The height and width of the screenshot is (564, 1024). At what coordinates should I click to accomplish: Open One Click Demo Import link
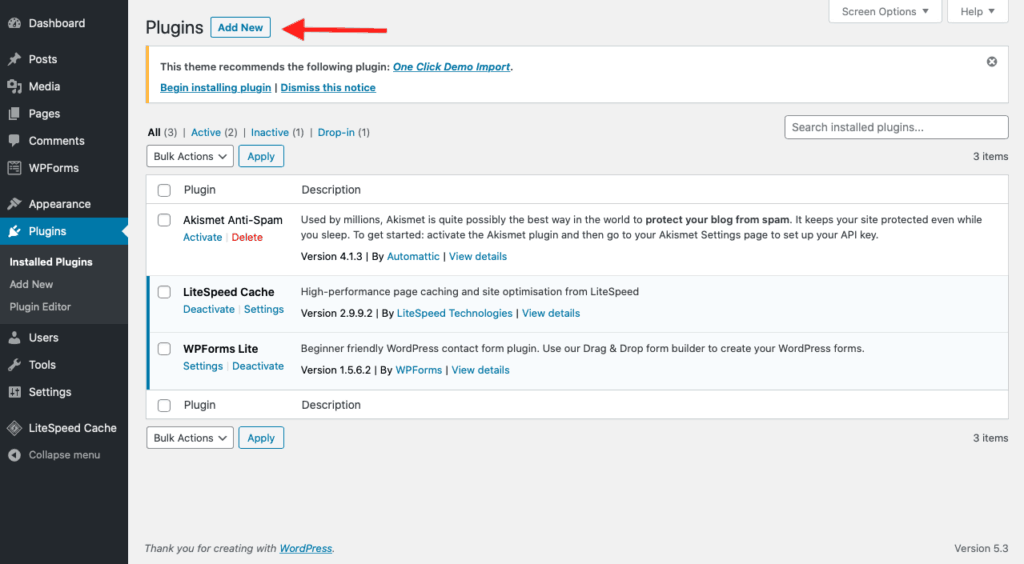451,67
